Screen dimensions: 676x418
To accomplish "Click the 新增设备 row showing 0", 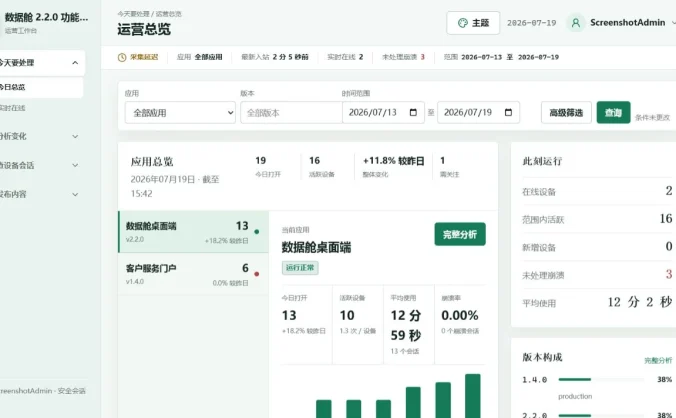I will (x=597, y=247).
